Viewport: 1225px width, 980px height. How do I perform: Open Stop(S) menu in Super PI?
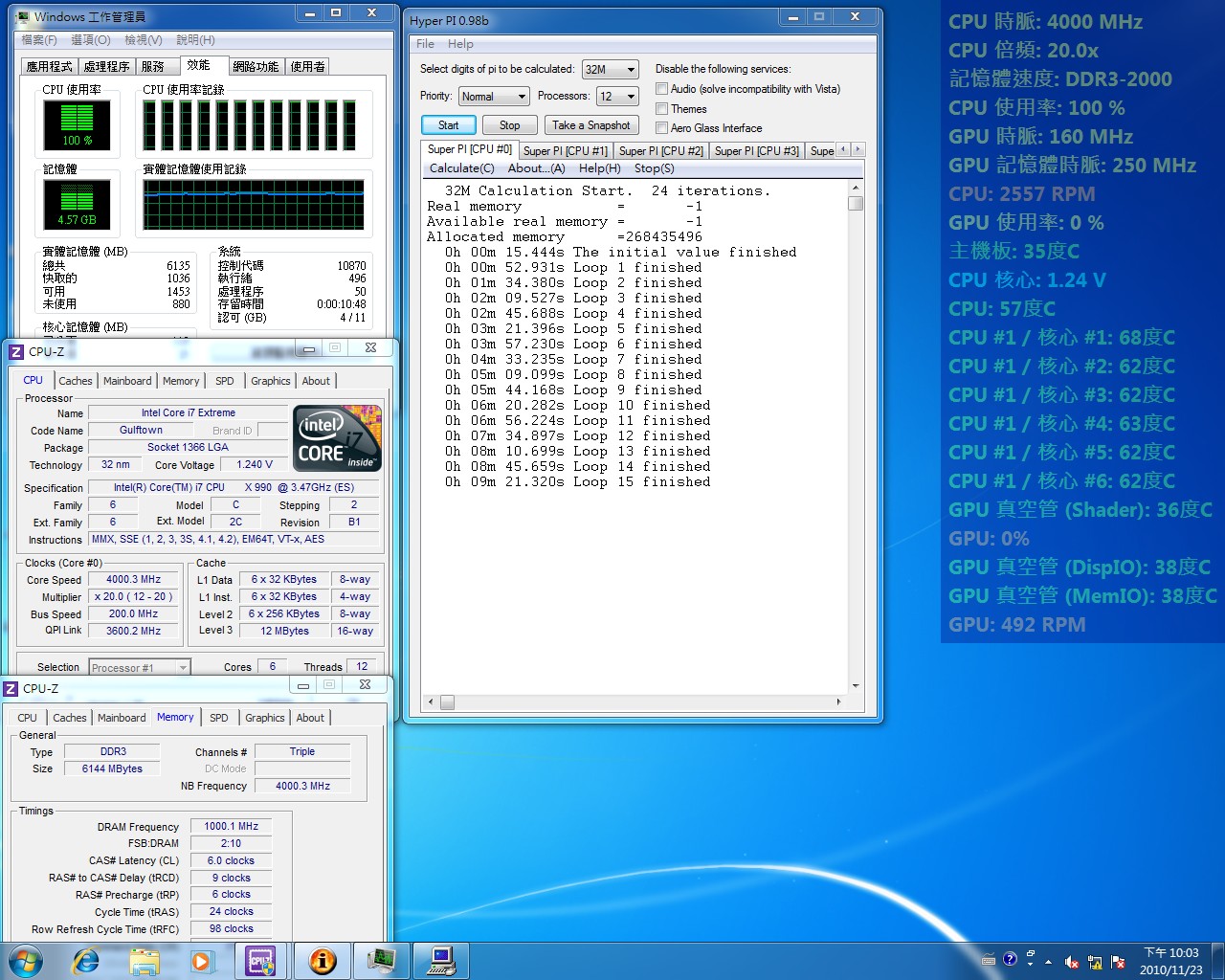click(655, 168)
